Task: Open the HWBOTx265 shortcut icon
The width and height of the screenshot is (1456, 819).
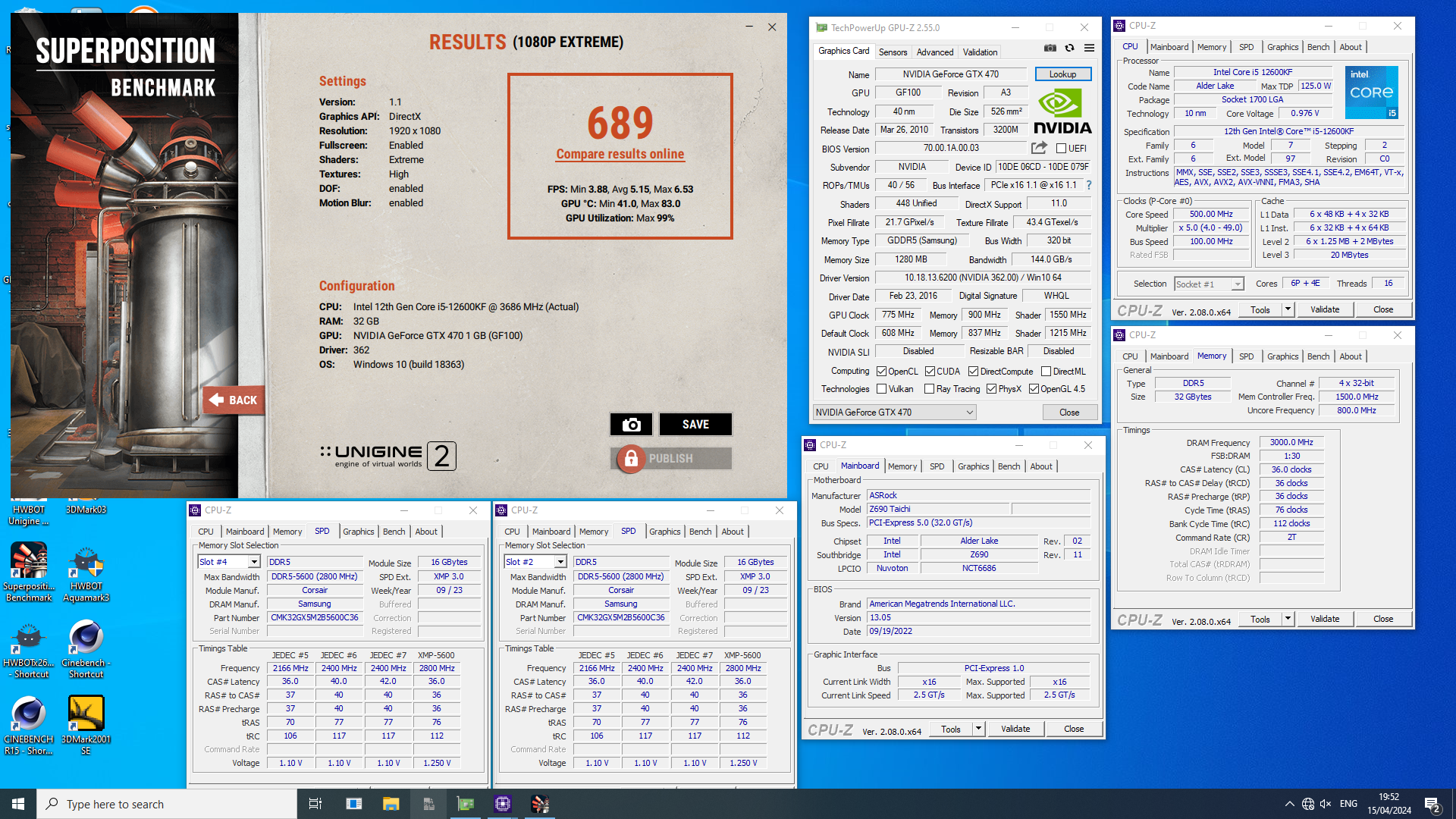Action: [29, 648]
